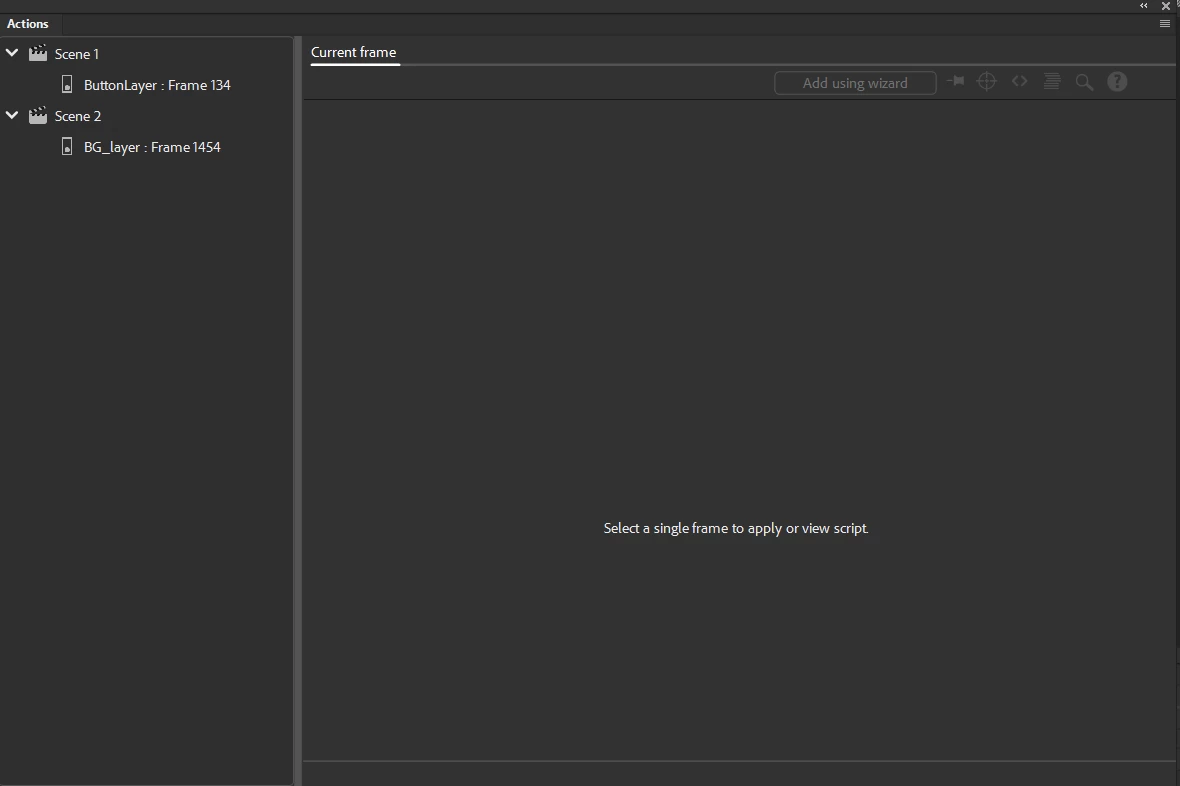This screenshot has width=1180, height=786.
Task: Open the code snippets icon
Action: pyautogui.click(x=1020, y=81)
